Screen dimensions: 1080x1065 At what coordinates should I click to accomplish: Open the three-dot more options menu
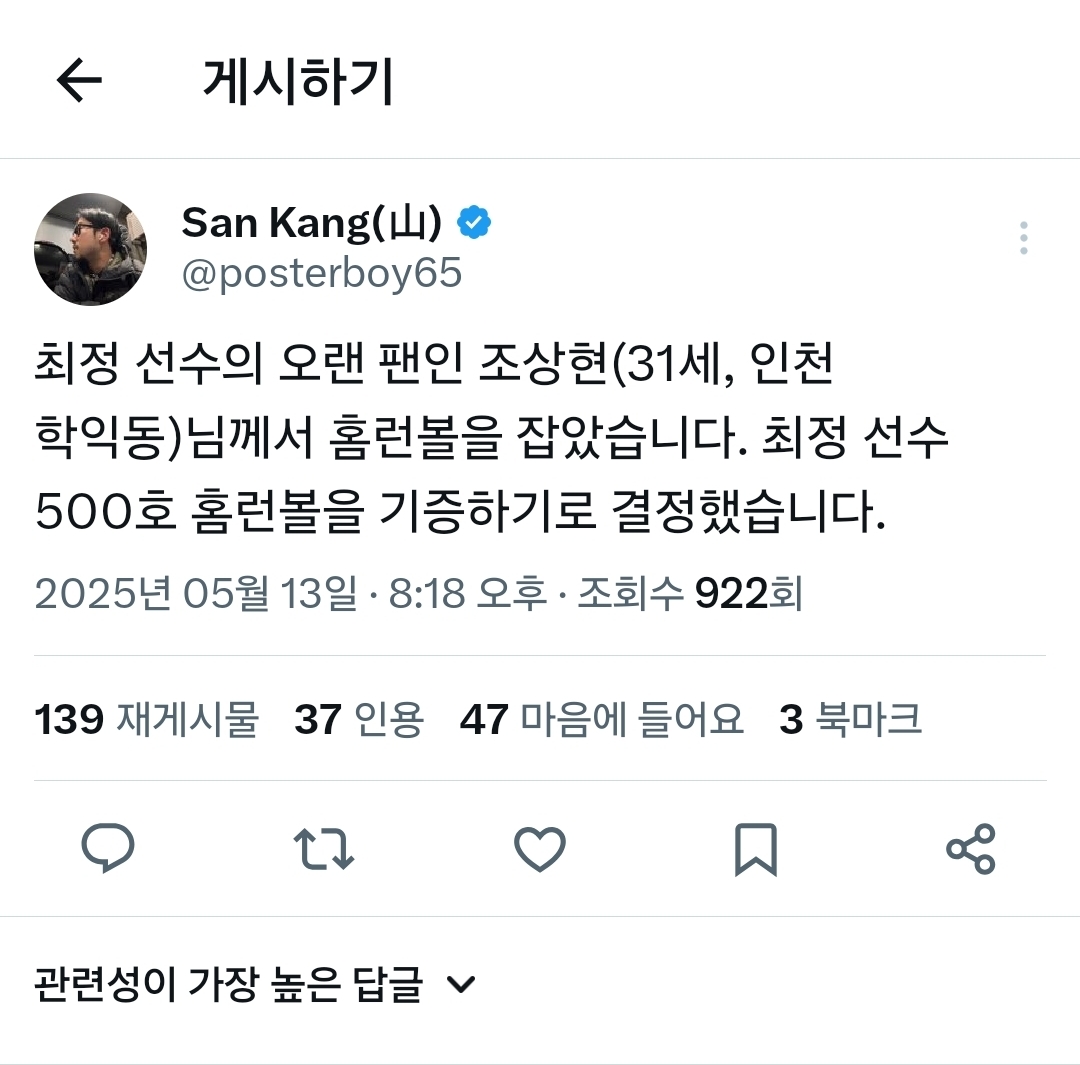[x=1024, y=238]
